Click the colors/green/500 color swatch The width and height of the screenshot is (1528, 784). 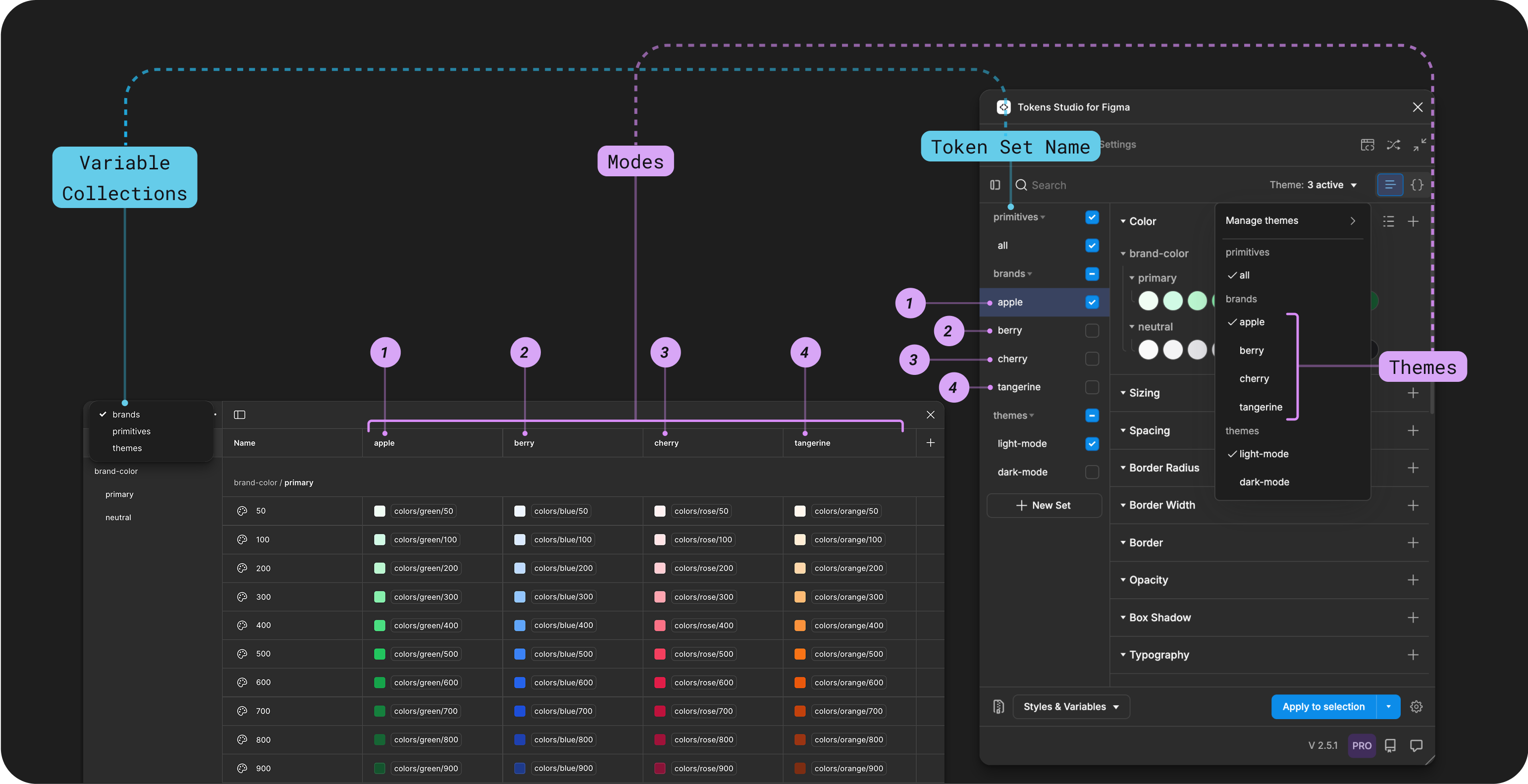[x=379, y=654]
